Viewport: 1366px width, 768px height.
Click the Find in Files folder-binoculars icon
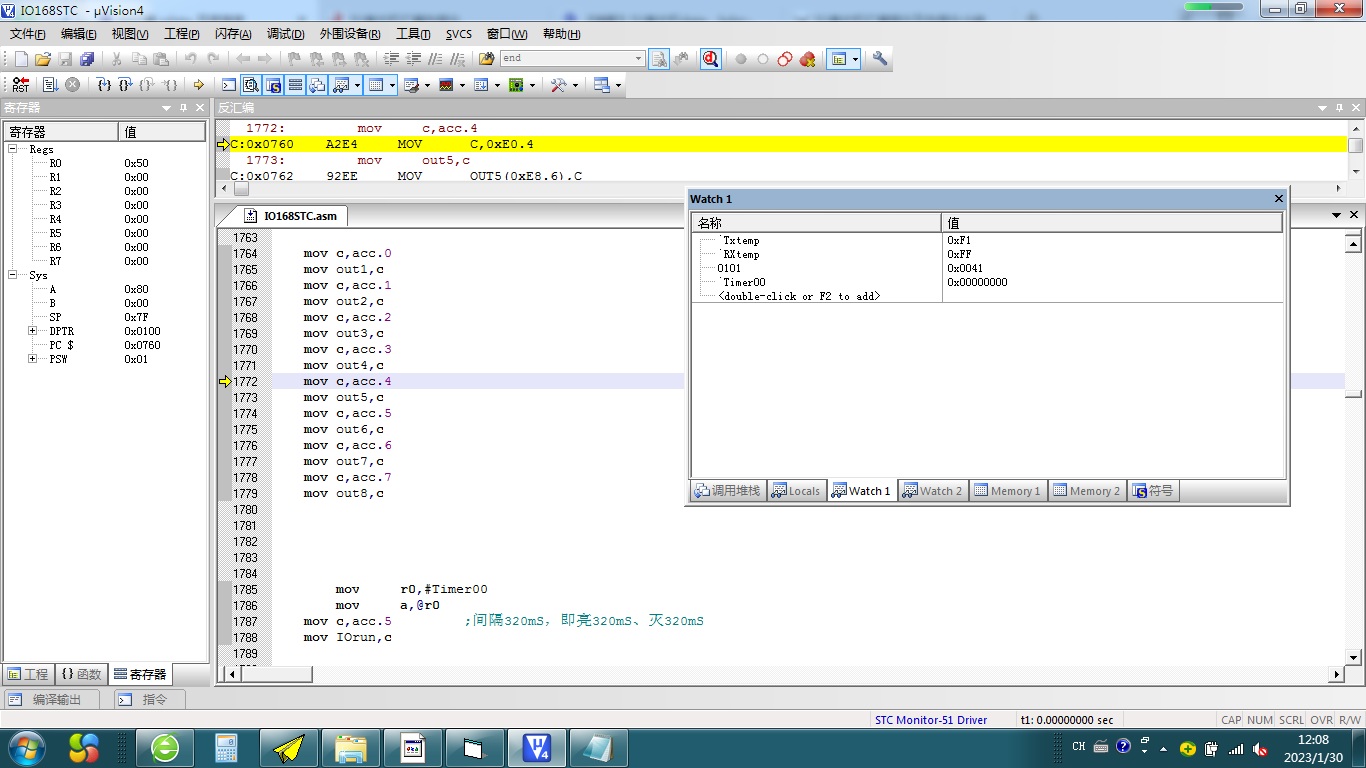[x=486, y=59]
